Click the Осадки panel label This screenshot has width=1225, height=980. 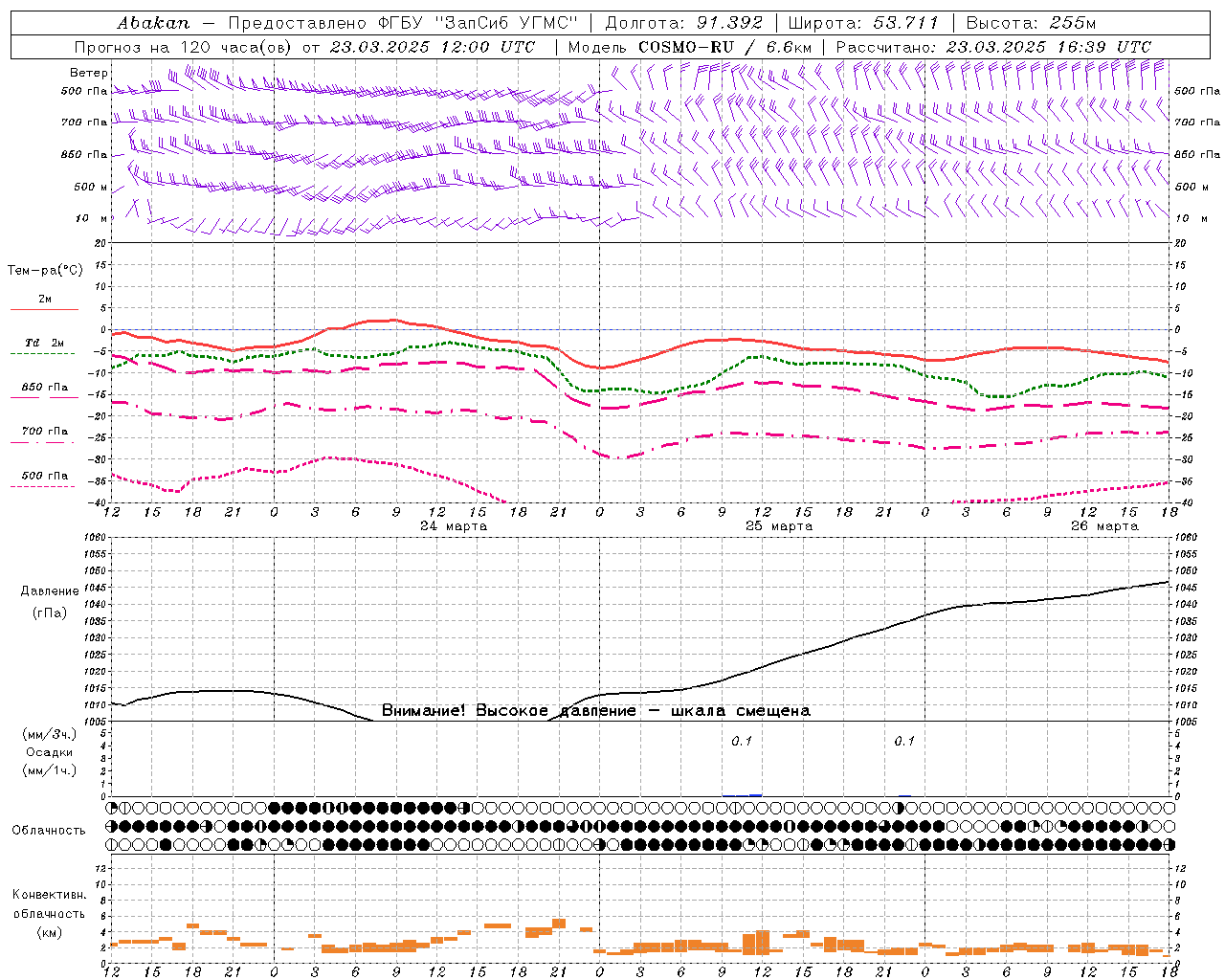pos(50,752)
